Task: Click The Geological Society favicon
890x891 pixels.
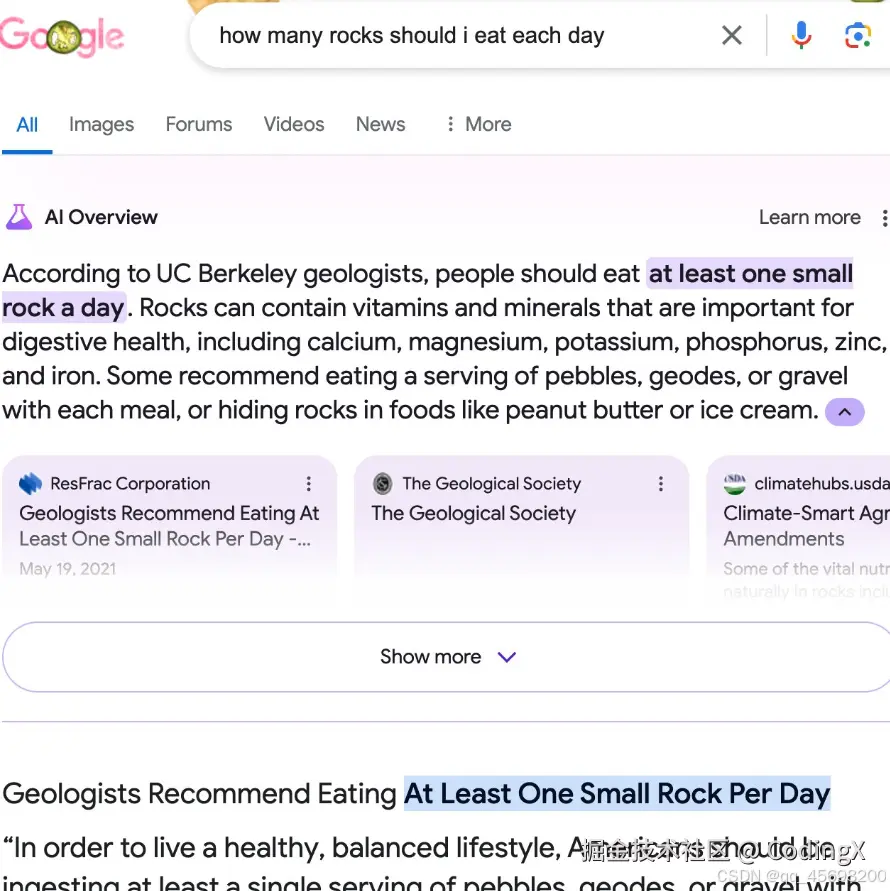Action: 383,484
